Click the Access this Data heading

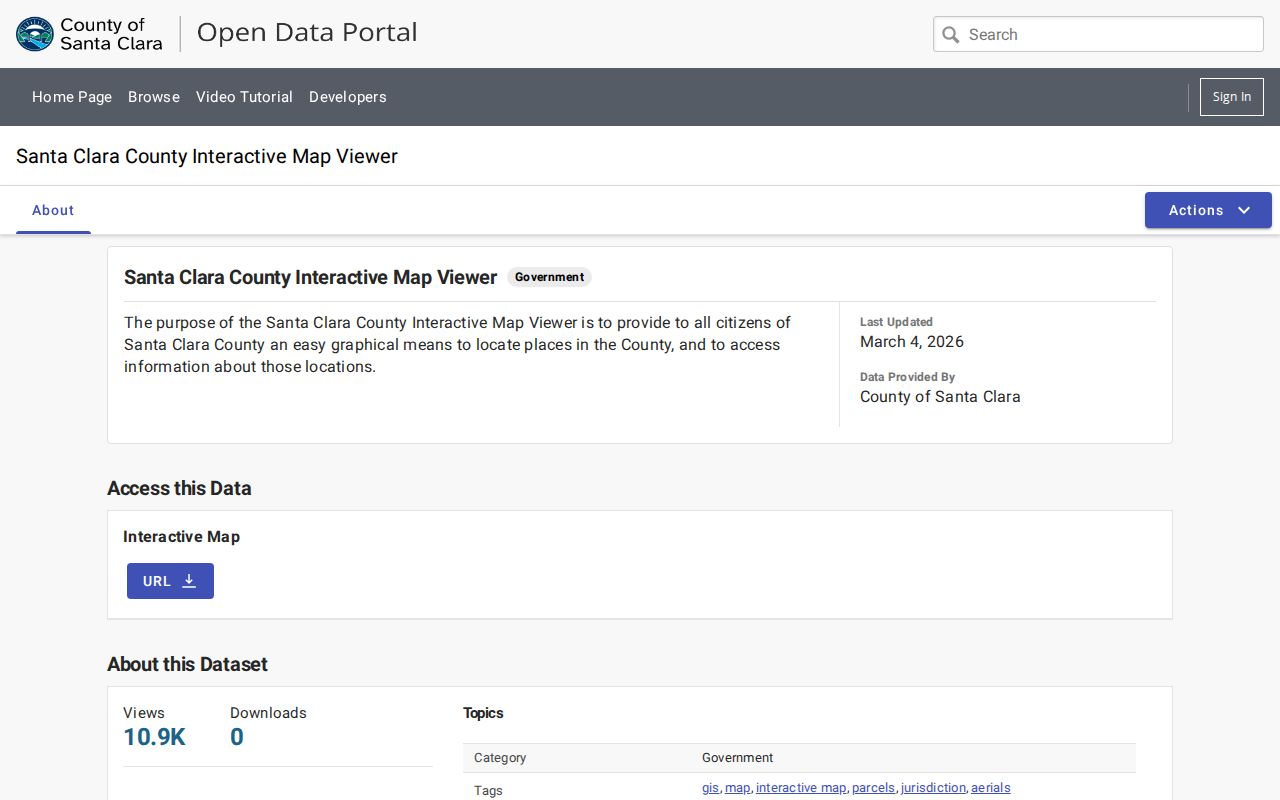[x=179, y=488]
